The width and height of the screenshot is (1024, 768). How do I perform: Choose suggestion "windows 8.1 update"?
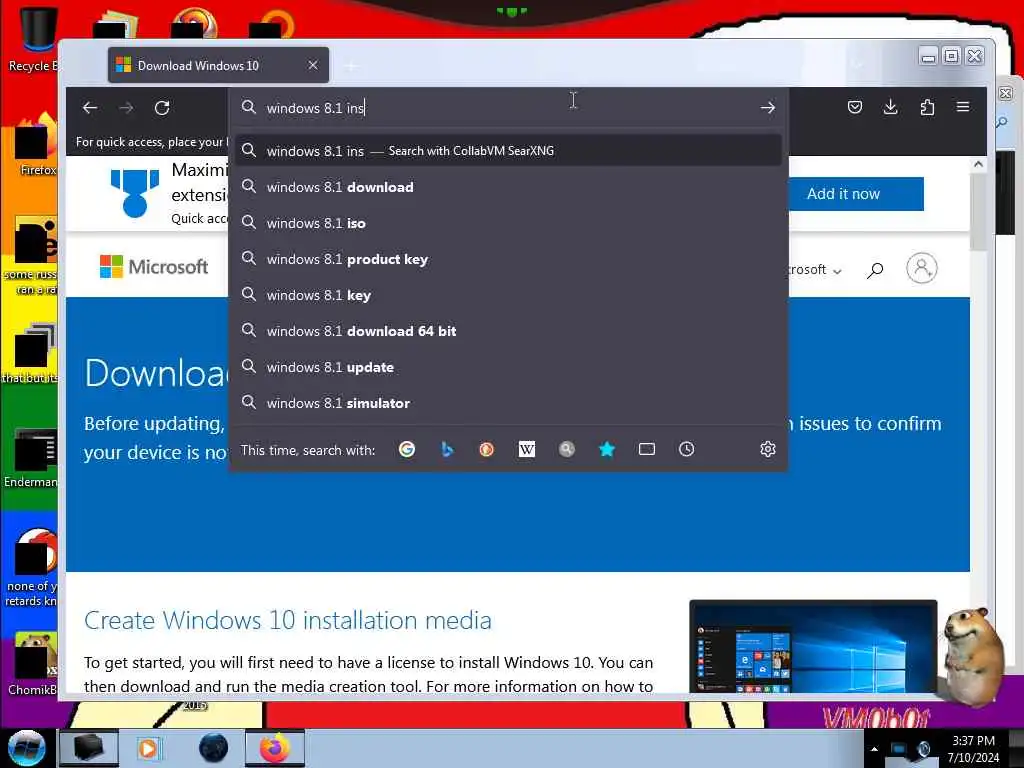[508, 367]
